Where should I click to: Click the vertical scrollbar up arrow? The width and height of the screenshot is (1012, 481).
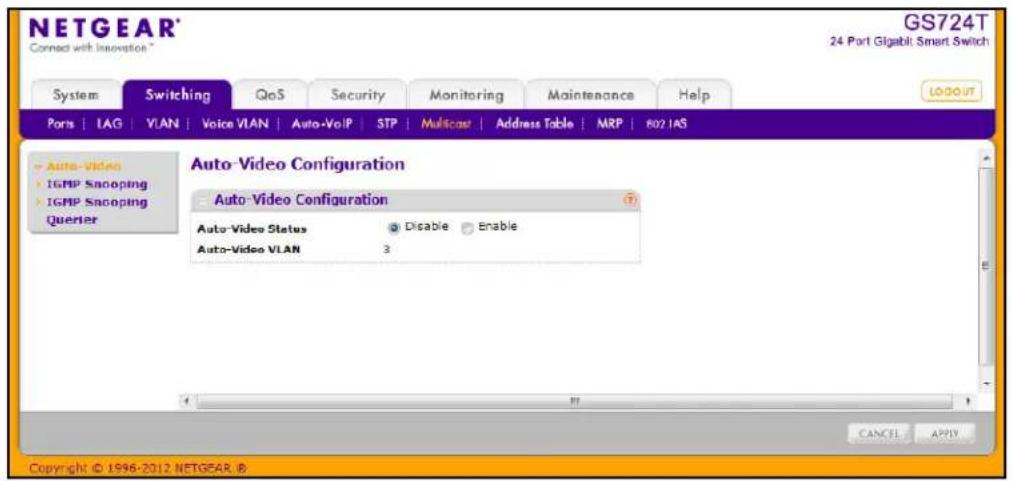point(984,159)
